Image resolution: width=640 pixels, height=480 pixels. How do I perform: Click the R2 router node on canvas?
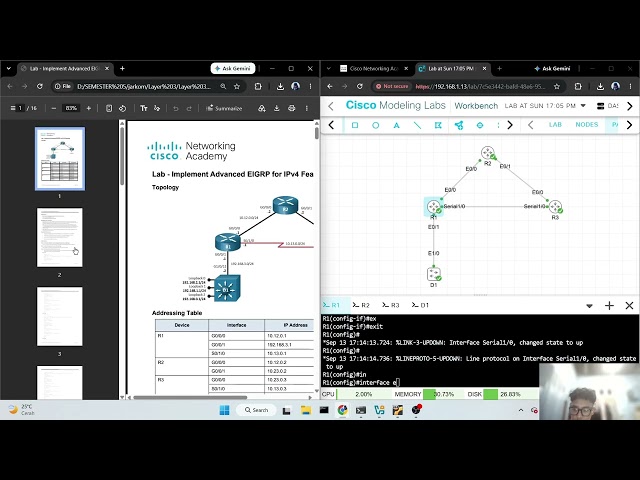point(488,153)
